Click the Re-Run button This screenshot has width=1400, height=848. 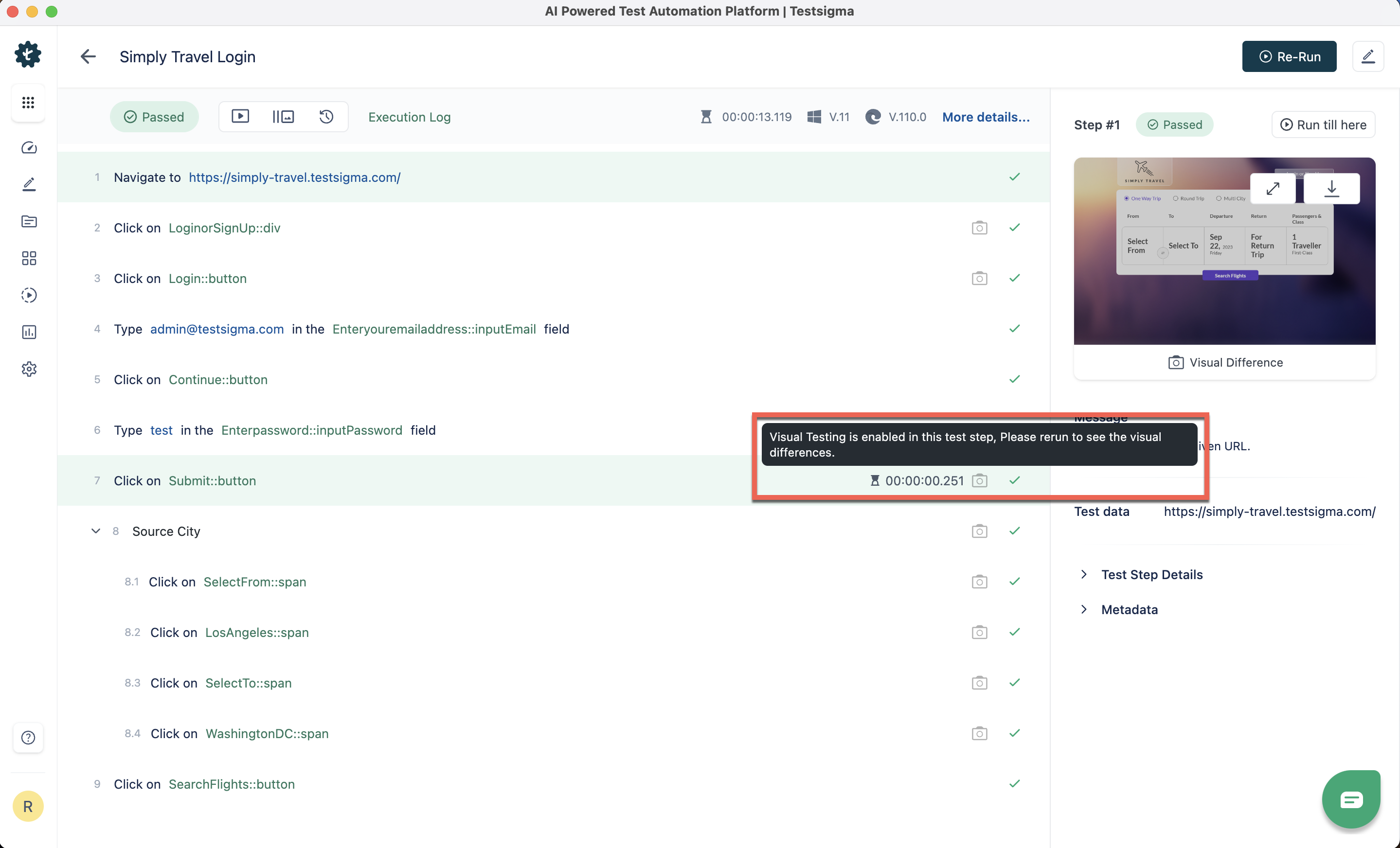click(x=1289, y=56)
